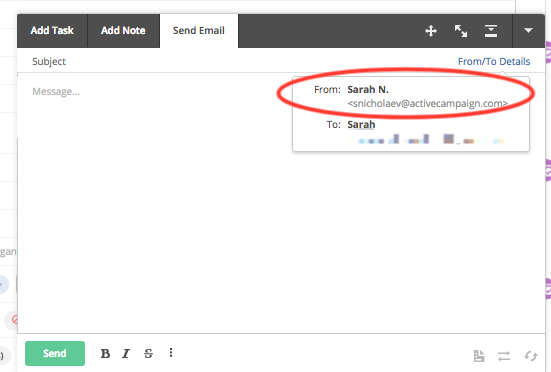Open the dropdown arrow in the header
This screenshot has height=372, width=551.
coord(528,31)
